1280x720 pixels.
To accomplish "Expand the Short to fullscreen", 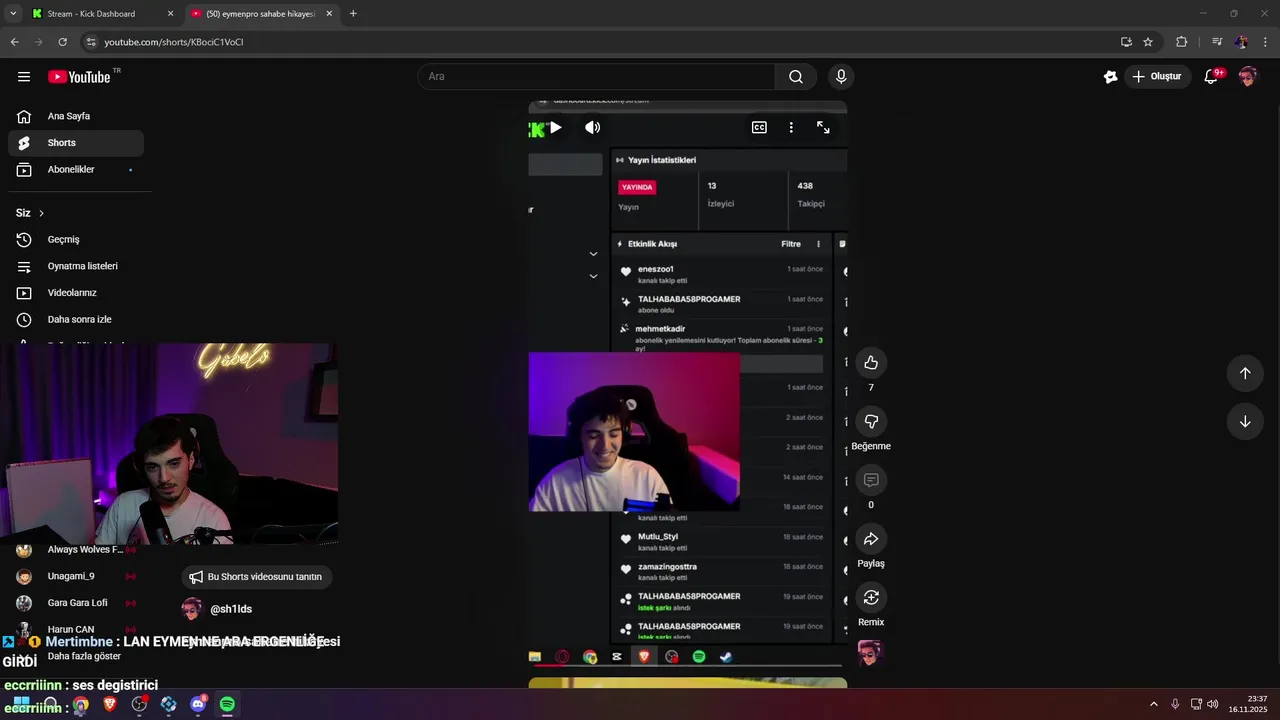I will pos(823,127).
